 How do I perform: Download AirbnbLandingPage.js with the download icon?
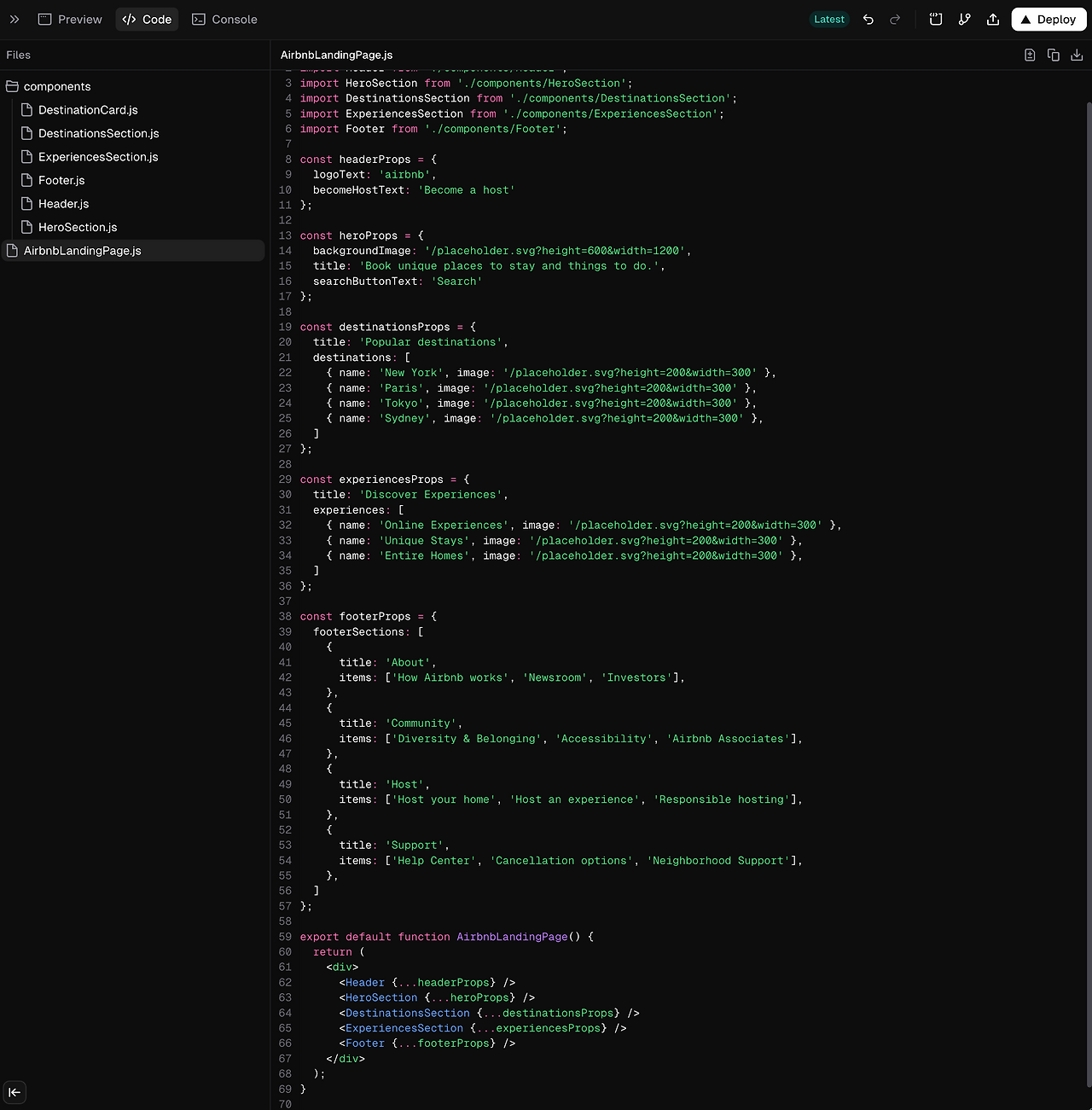[1077, 54]
